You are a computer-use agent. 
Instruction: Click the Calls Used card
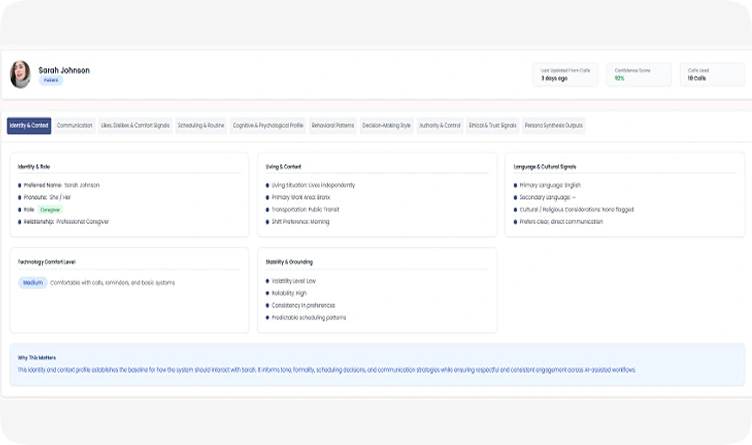click(x=712, y=74)
